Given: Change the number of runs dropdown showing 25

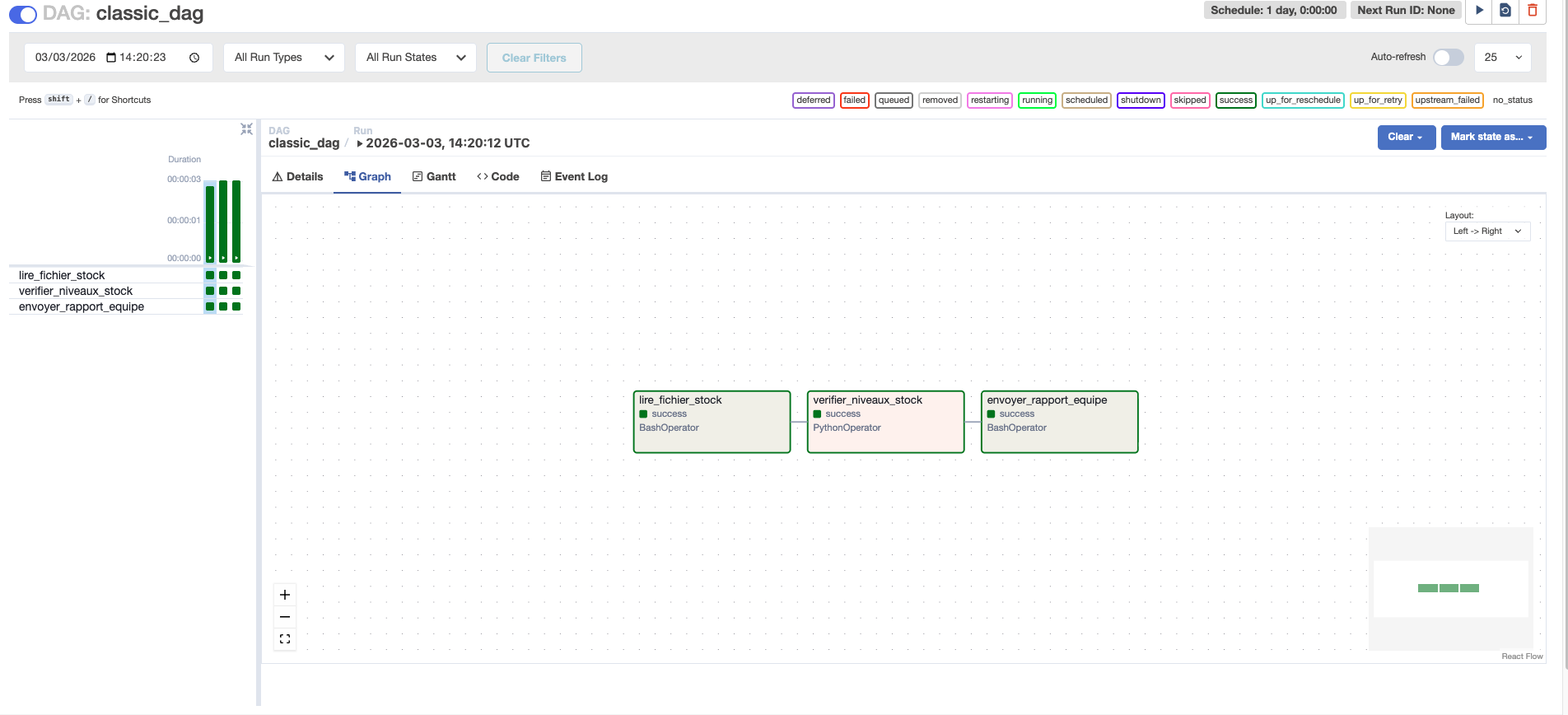Looking at the screenshot, I should coord(1503,58).
